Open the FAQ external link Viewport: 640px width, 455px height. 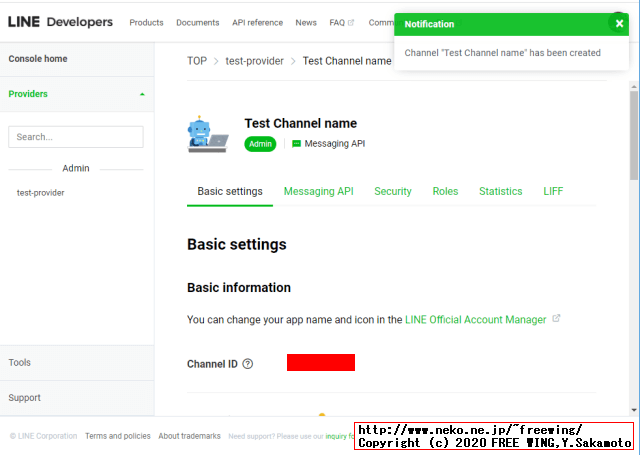tap(341, 23)
